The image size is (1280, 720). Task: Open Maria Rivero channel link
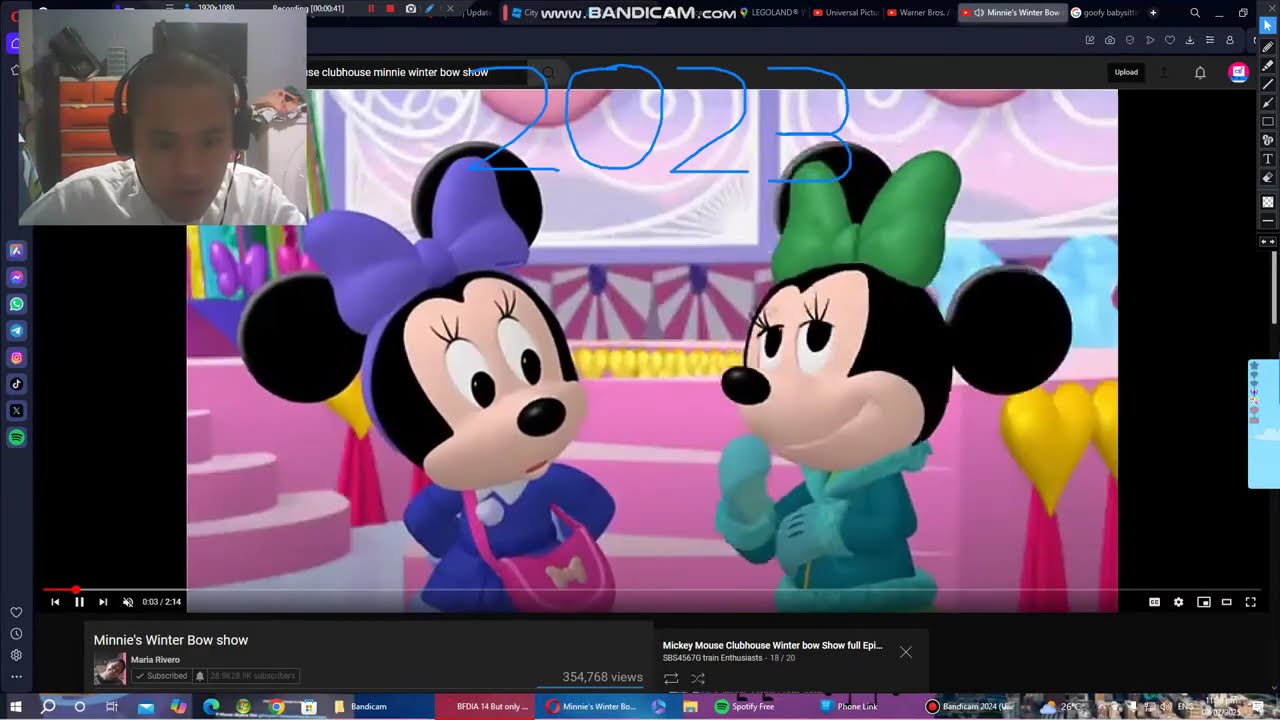click(155, 660)
